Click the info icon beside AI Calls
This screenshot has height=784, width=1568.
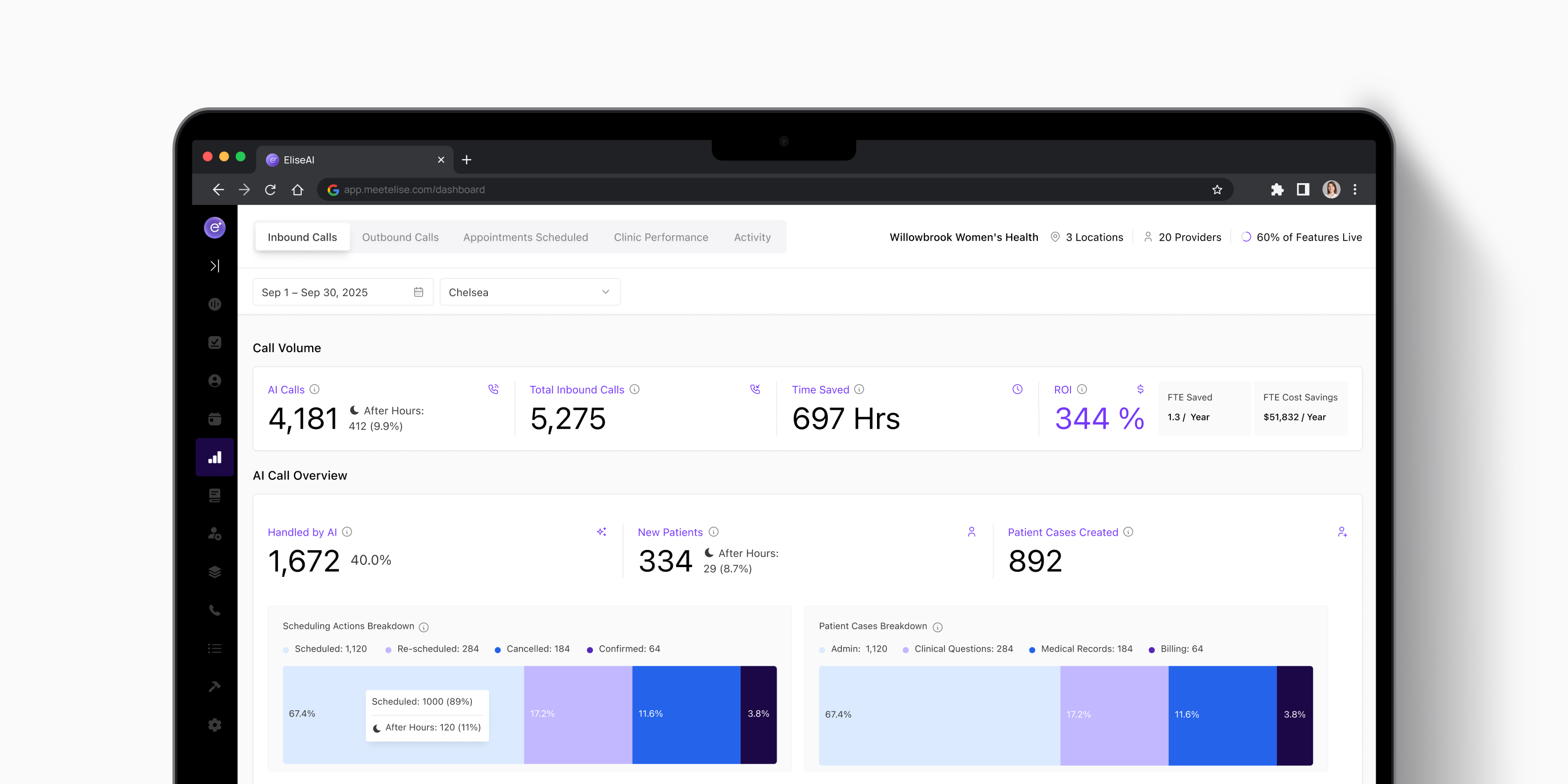click(315, 390)
